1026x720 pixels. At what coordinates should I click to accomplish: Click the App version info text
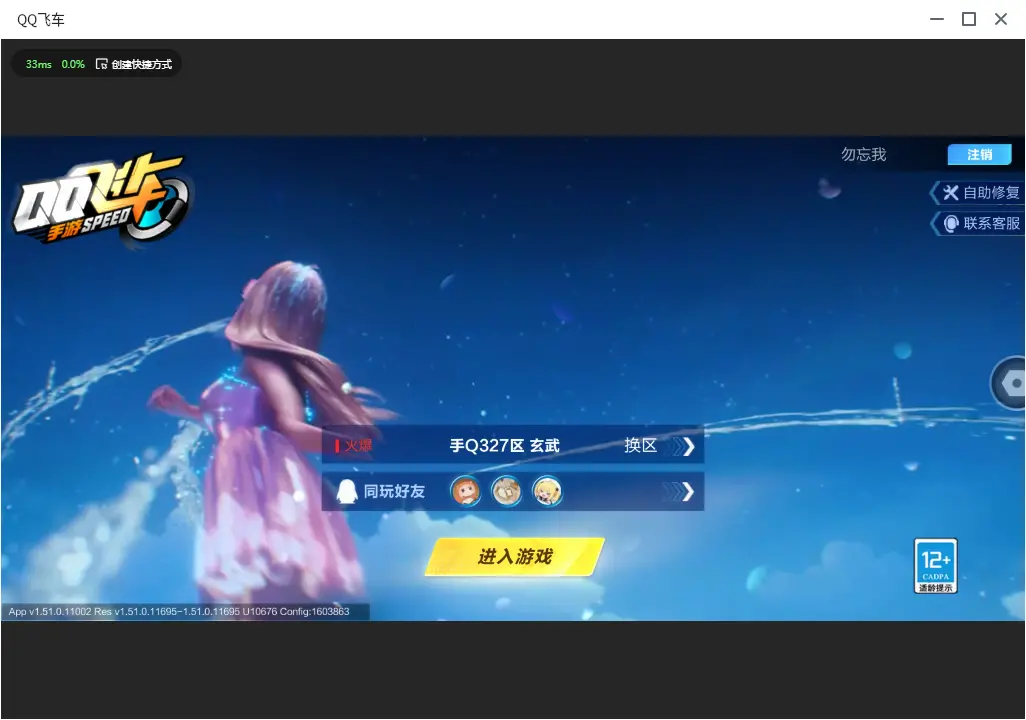tap(179, 611)
